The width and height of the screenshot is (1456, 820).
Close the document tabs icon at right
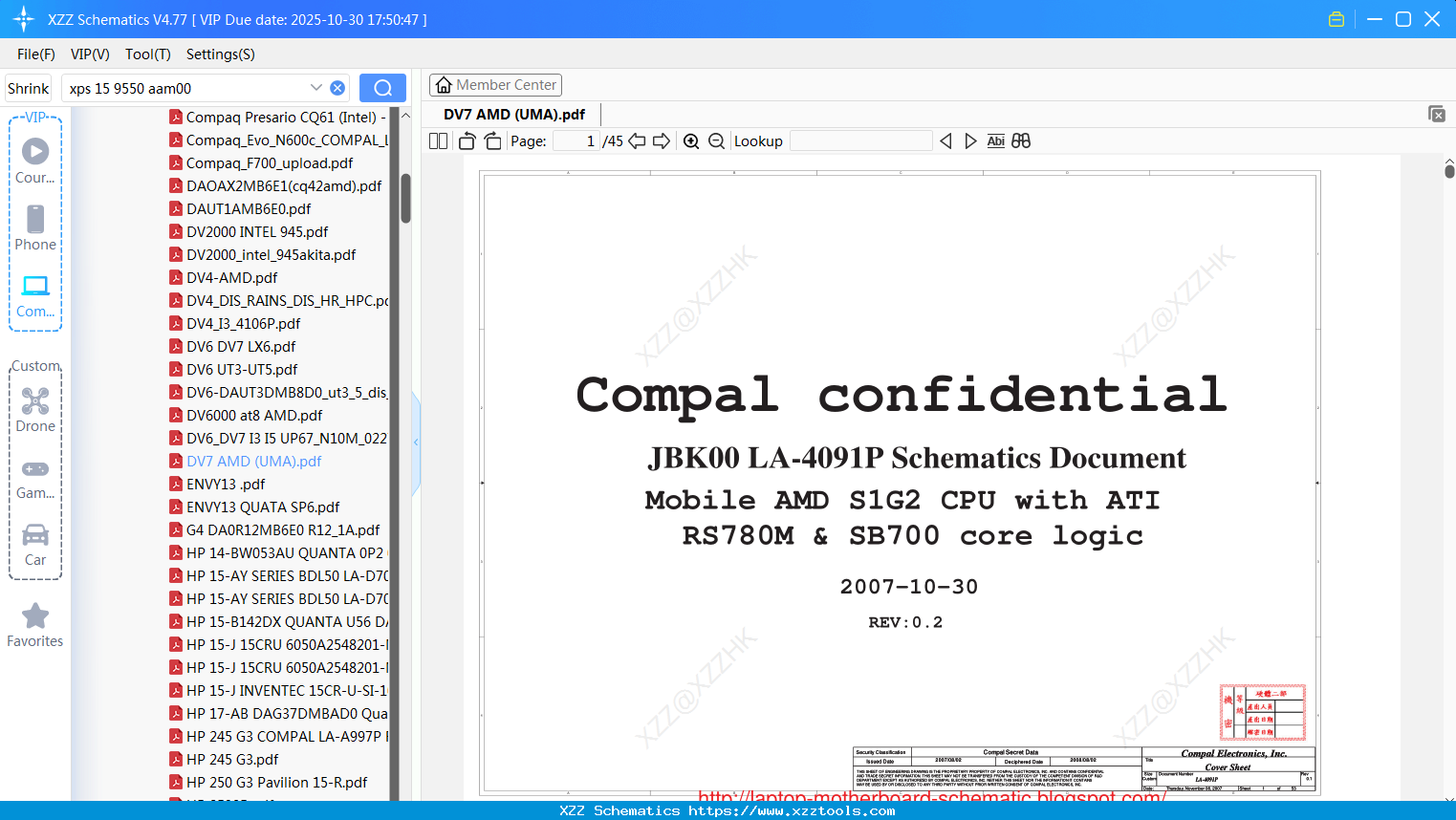pyautogui.click(x=1437, y=114)
